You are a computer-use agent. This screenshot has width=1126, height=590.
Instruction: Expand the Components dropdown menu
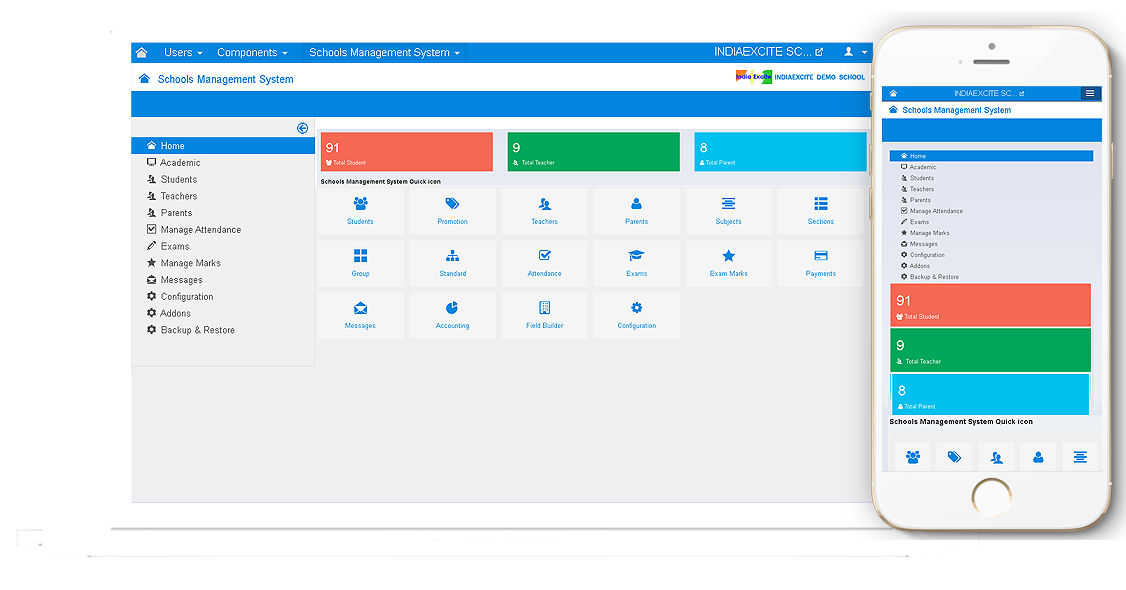click(252, 53)
